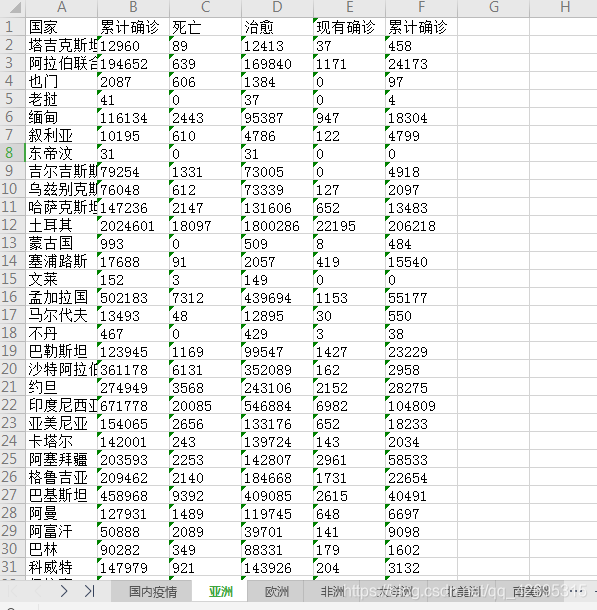
Task: Click the previous sheet navigation arrow
Action: click(38, 591)
